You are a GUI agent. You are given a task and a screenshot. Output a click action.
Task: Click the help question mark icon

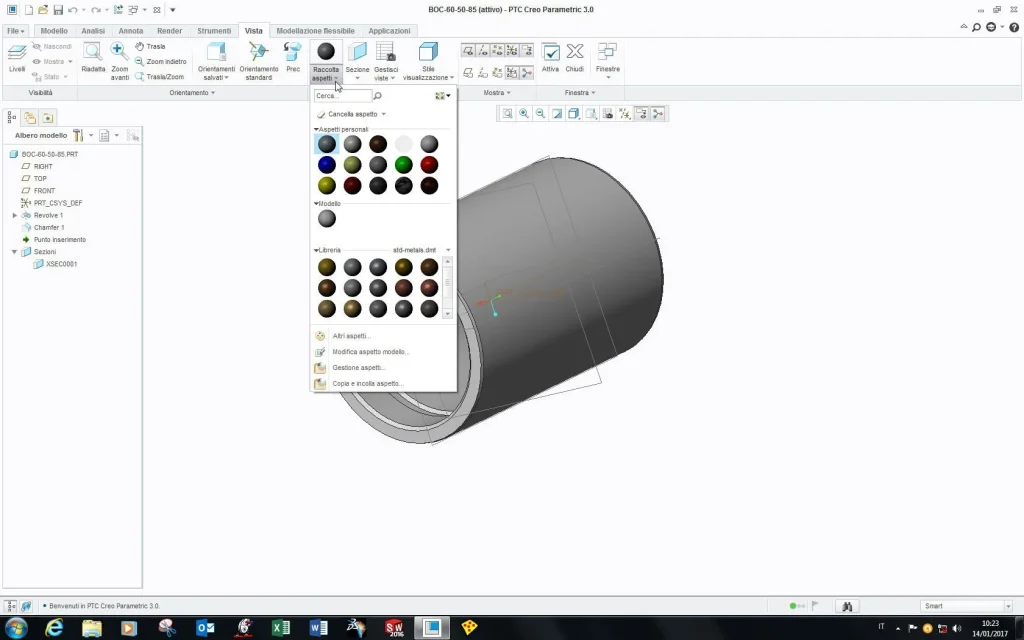(x=1014, y=27)
